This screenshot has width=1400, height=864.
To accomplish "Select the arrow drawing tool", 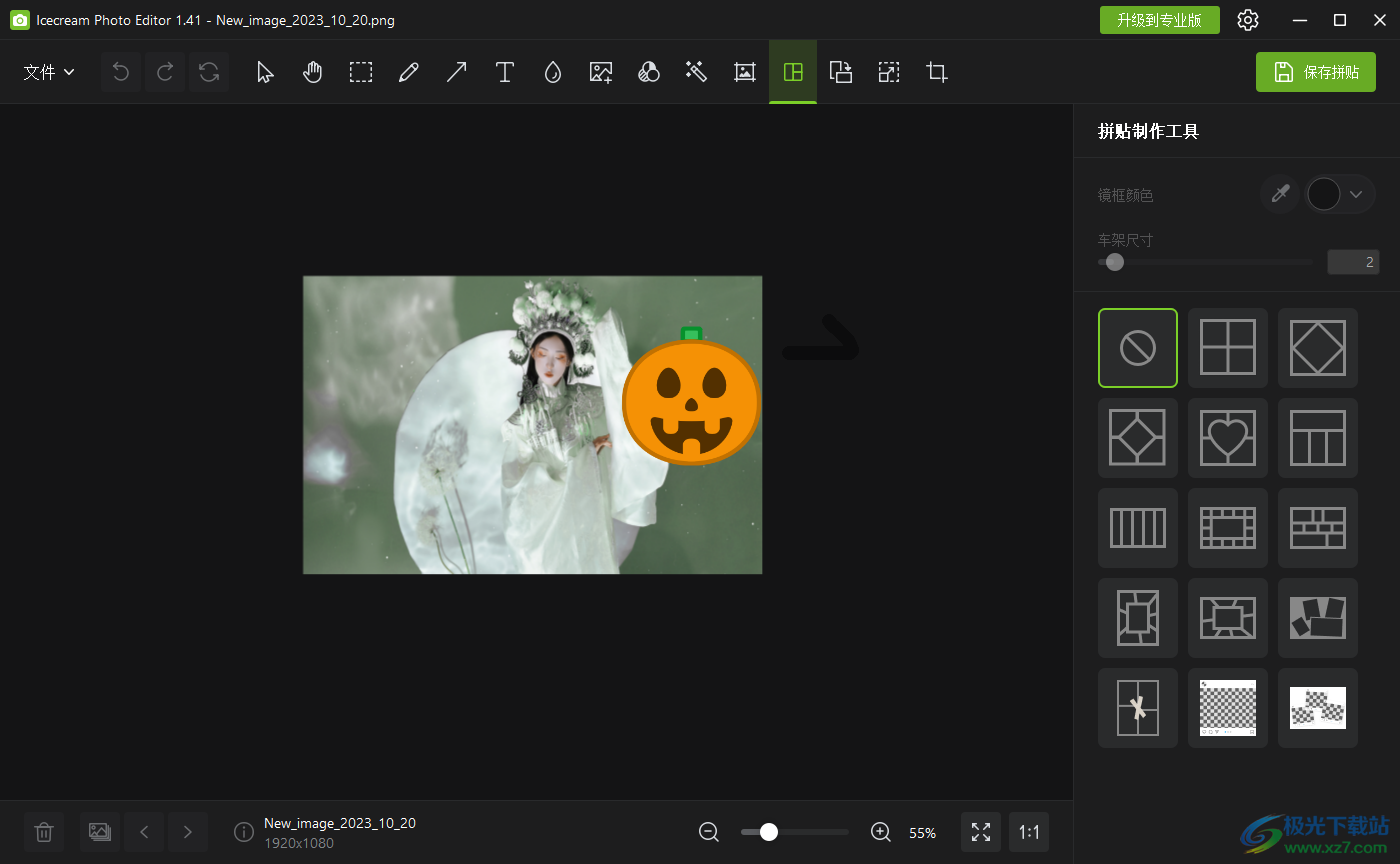I will (x=457, y=72).
